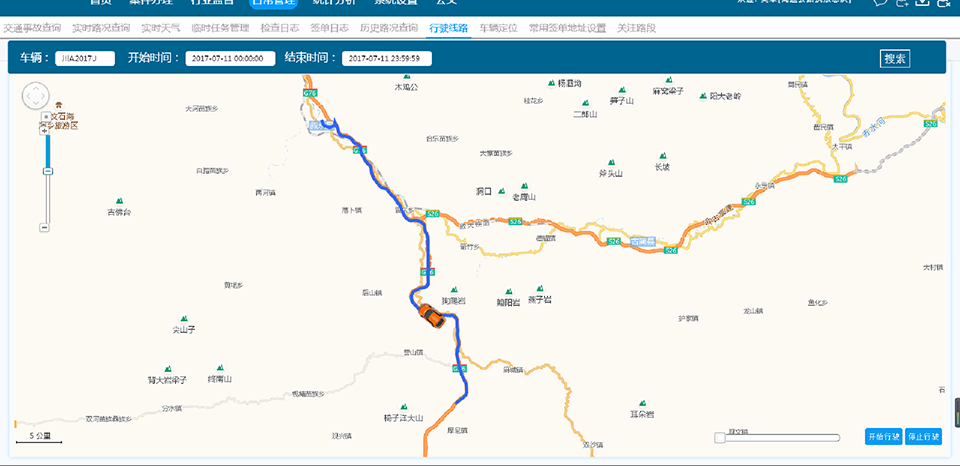The width and height of the screenshot is (960, 466).
Task: Click the map pan compass control
Action: [34, 96]
